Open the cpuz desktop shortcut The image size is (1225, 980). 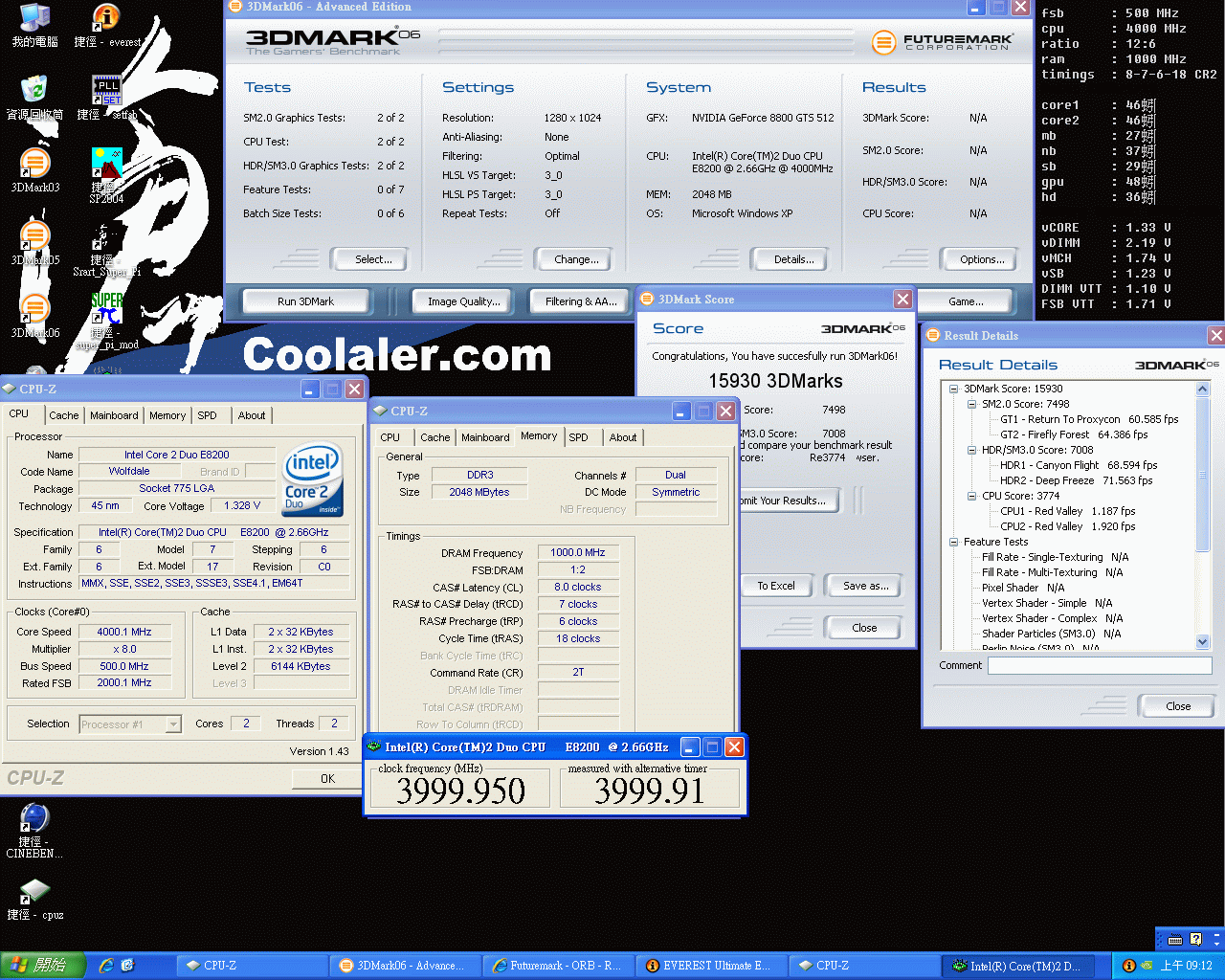pyautogui.click(x=34, y=892)
